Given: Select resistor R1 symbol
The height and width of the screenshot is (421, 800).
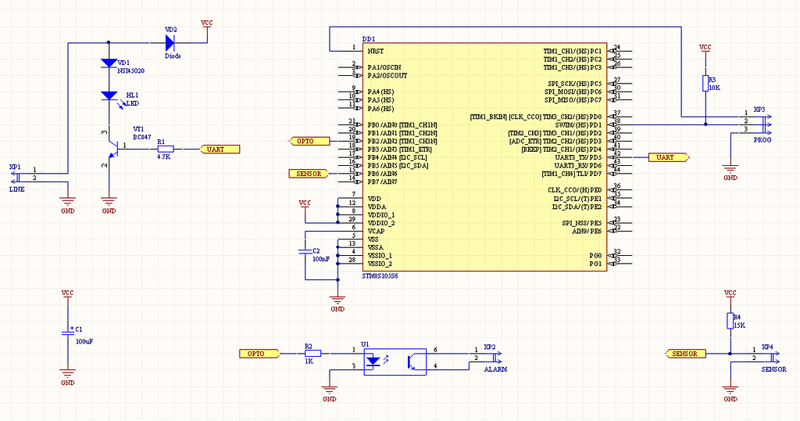Looking at the screenshot, I should pyautogui.click(x=165, y=149).
